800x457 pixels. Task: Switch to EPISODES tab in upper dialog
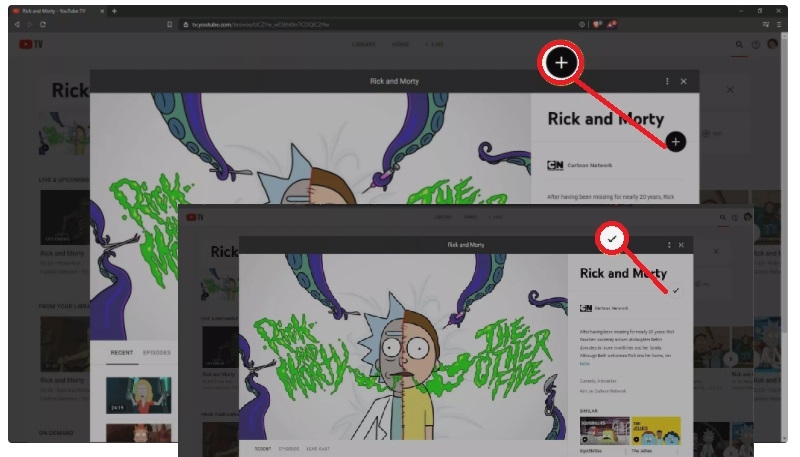[x=158, y=353]
